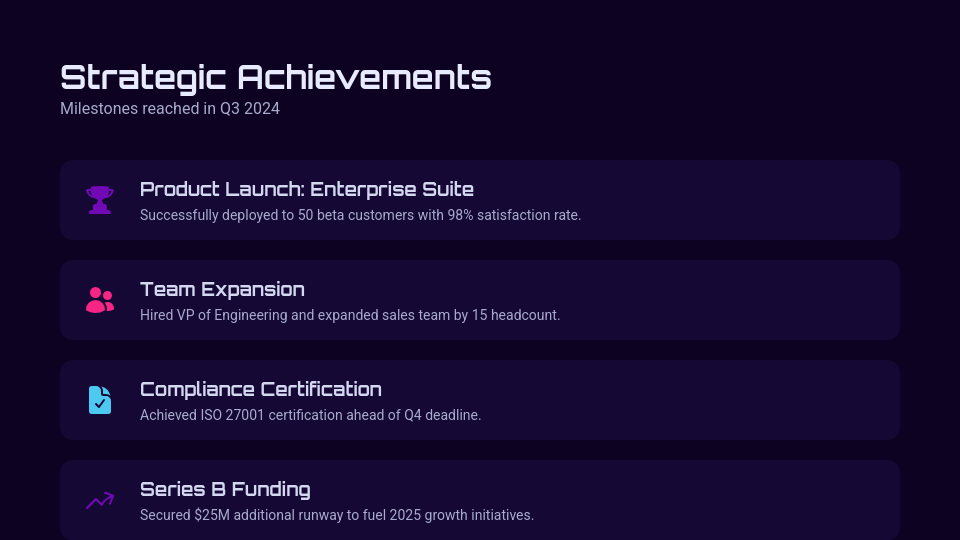Viewport: 960px width, 540px height.
Task: Click the Secured $25M runway description
Action: tap(336, 515)
